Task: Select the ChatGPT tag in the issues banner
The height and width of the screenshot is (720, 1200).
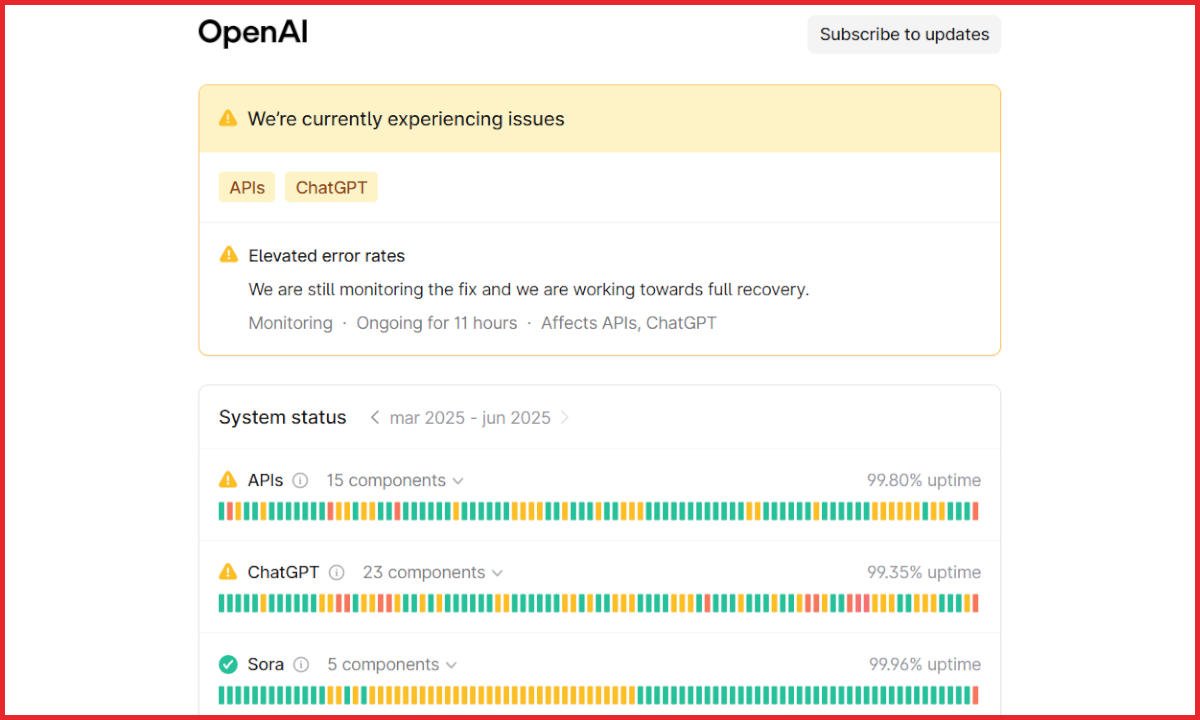Action: point(331,187)
